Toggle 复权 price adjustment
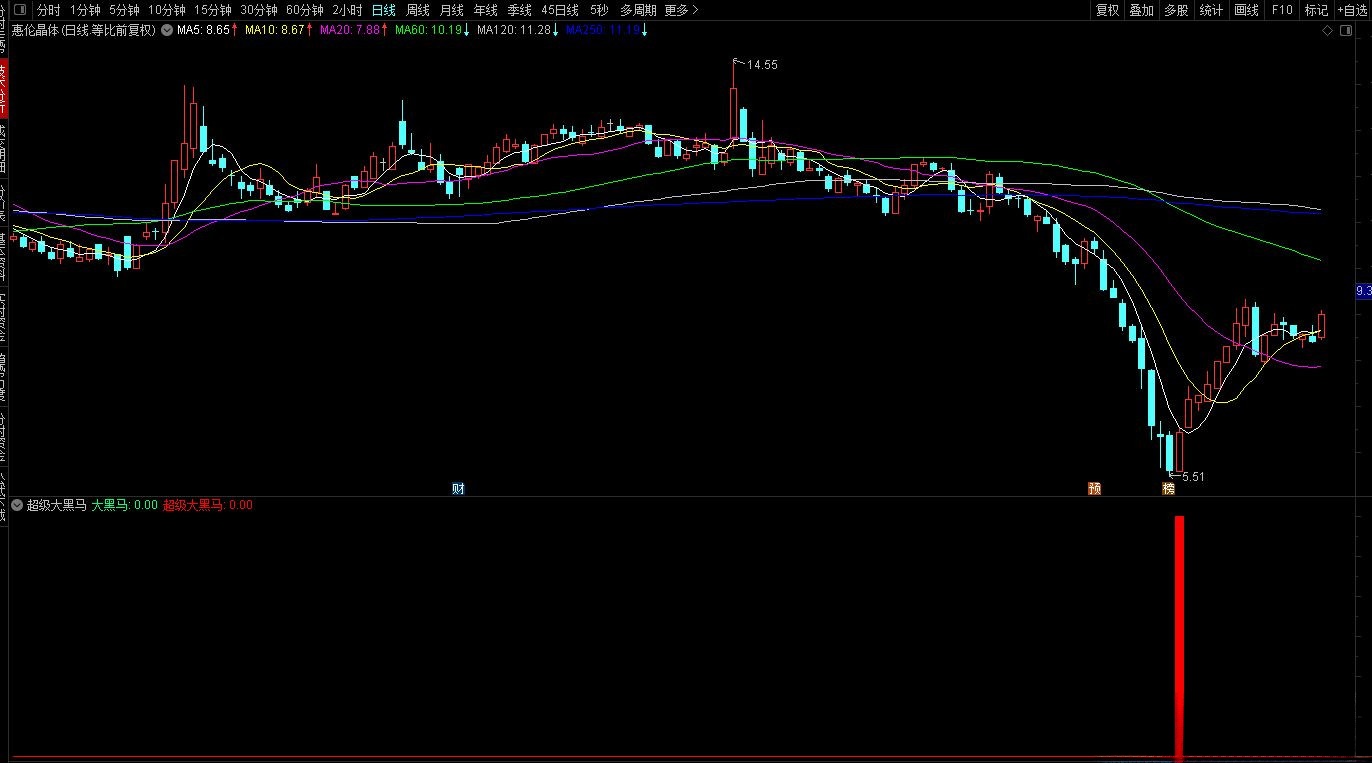Viewport: 1372px width, 763px height. click(x=1107, y=10)
